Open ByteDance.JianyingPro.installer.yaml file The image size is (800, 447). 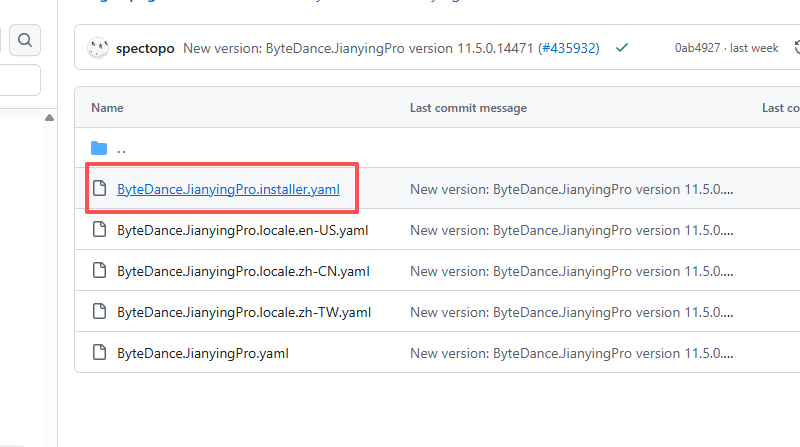point(228,189)
